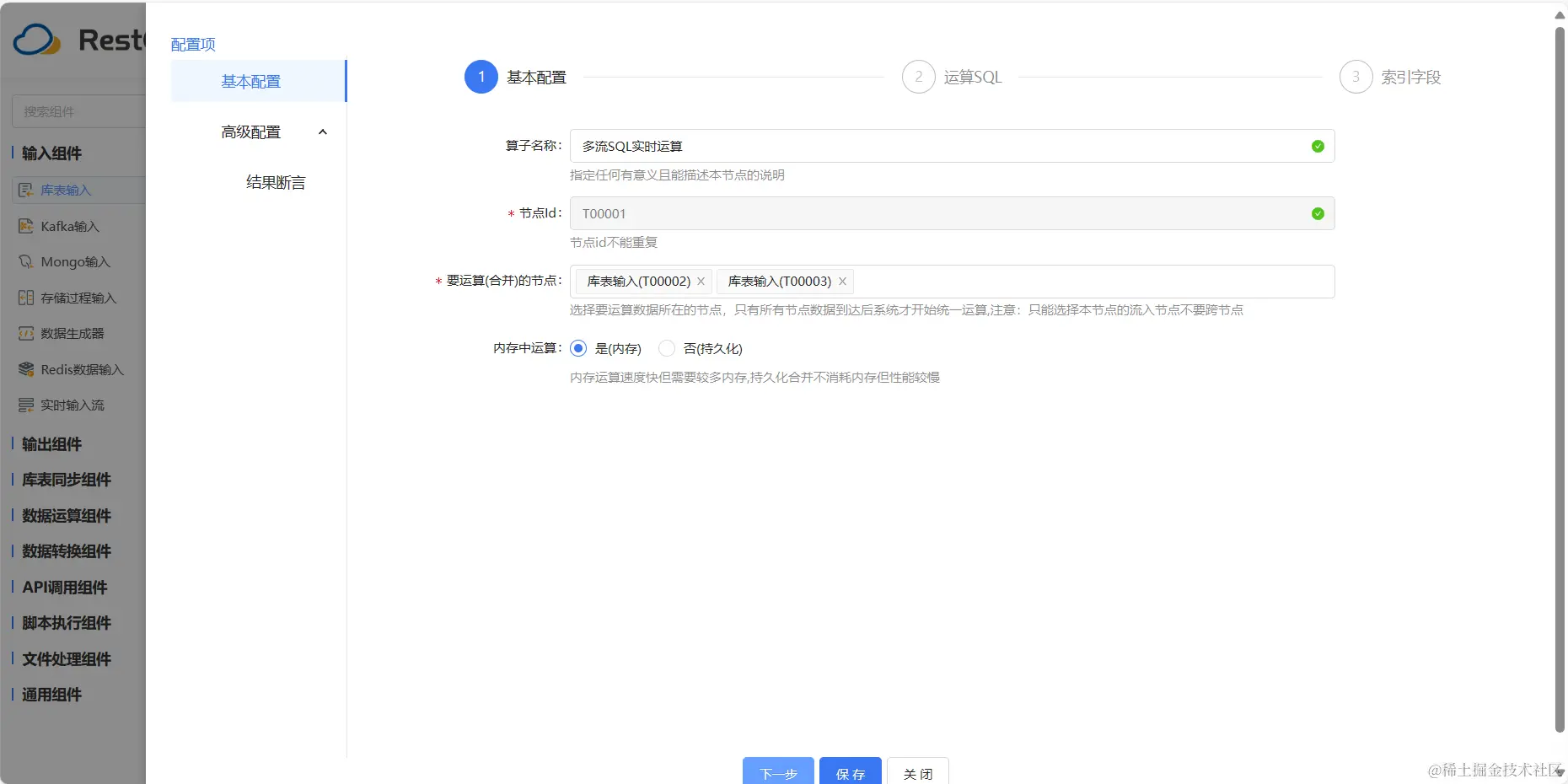Screen dimensions: 1568x784
Task: Focus the 节点Id input field
Action: (952, 214)
